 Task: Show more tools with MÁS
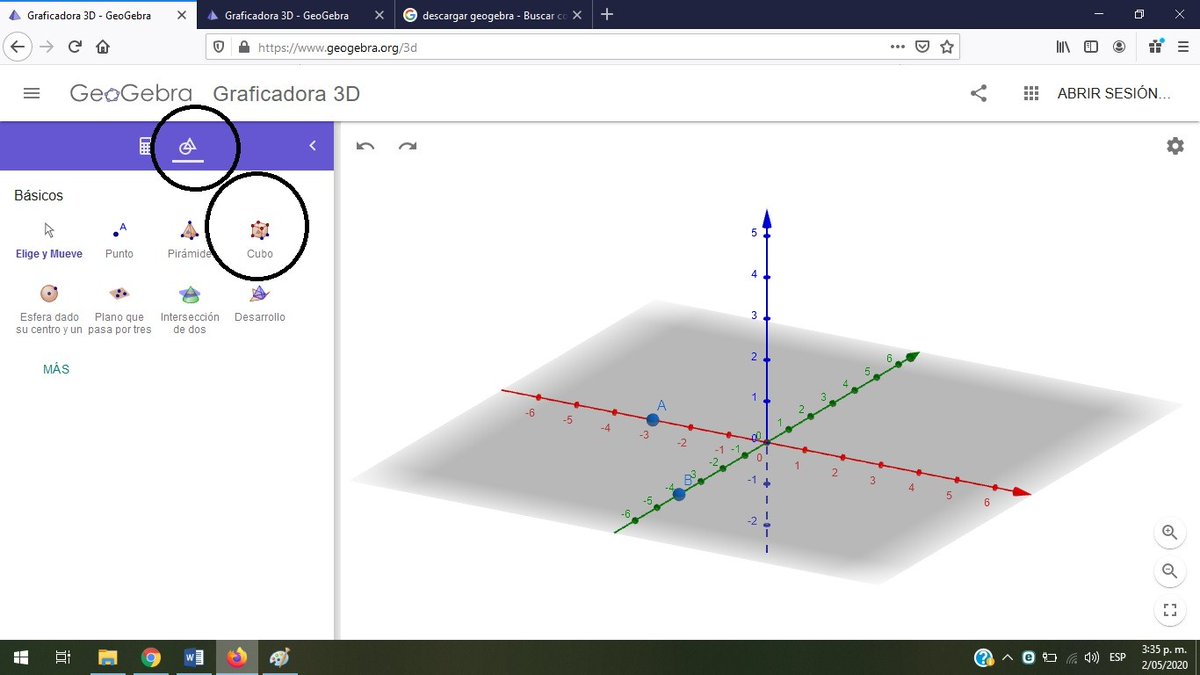pos(56,369)
